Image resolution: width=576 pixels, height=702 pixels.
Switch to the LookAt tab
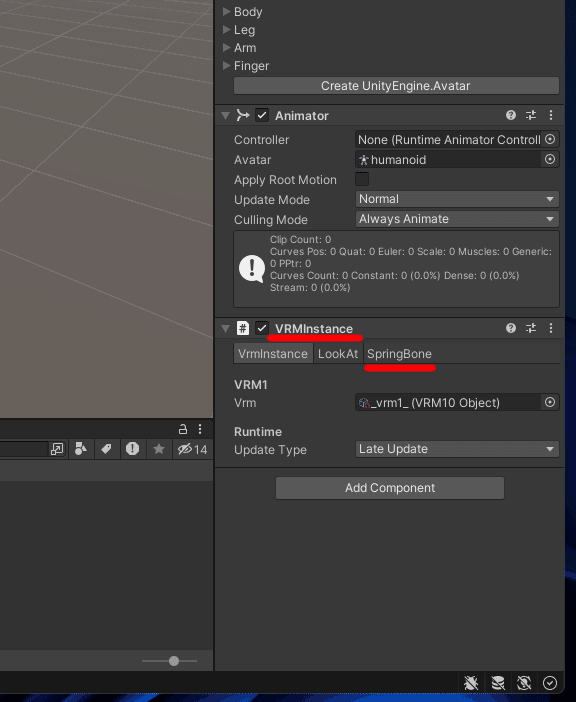pos(338,354)
